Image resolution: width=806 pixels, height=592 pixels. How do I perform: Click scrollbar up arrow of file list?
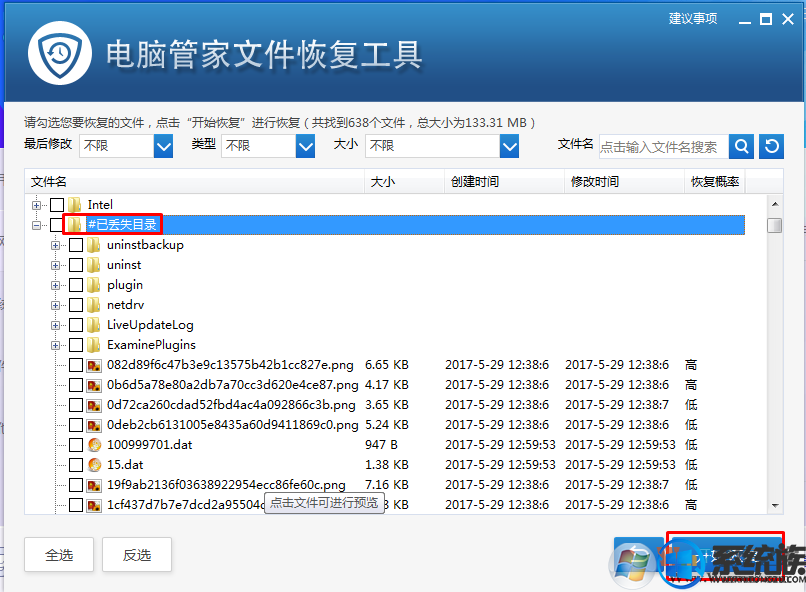click(x=775, y=204)
